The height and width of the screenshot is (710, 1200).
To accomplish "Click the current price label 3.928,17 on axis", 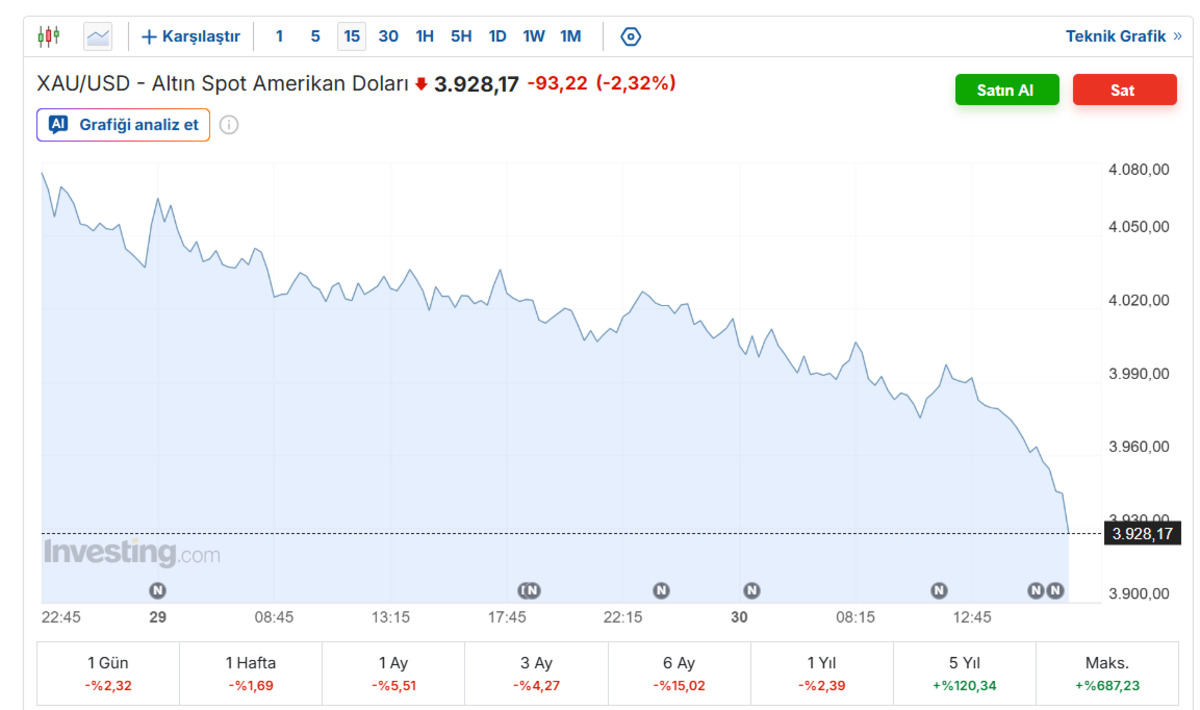I will coord(1142,534).
